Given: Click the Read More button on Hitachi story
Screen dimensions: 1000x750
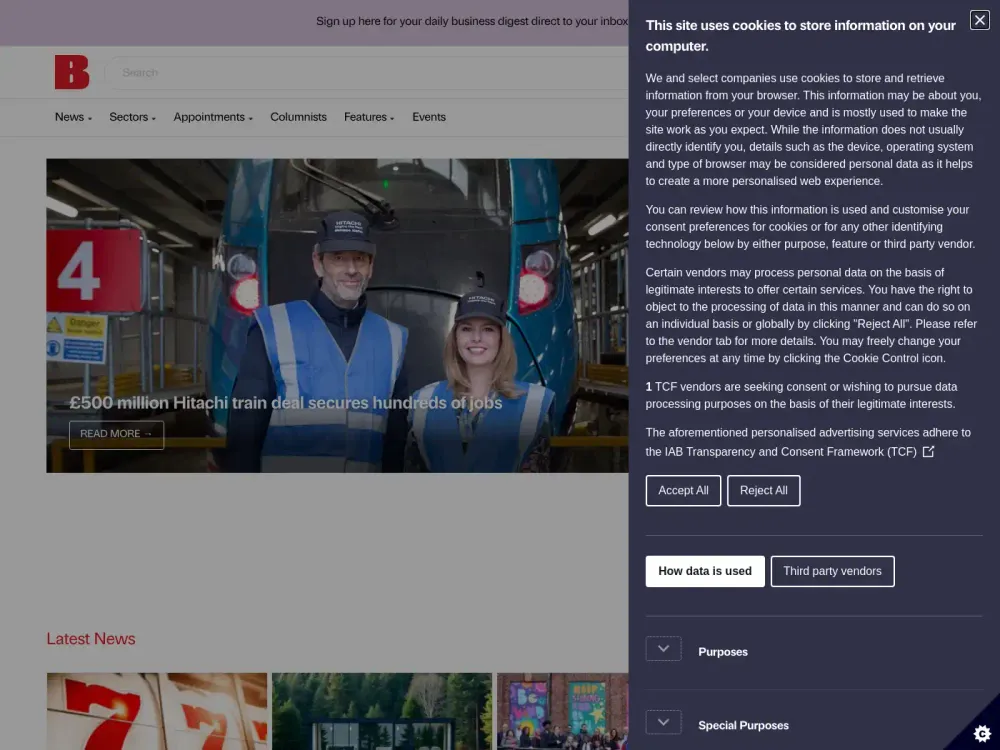Looking at the screenshot, I should (116, 434).
